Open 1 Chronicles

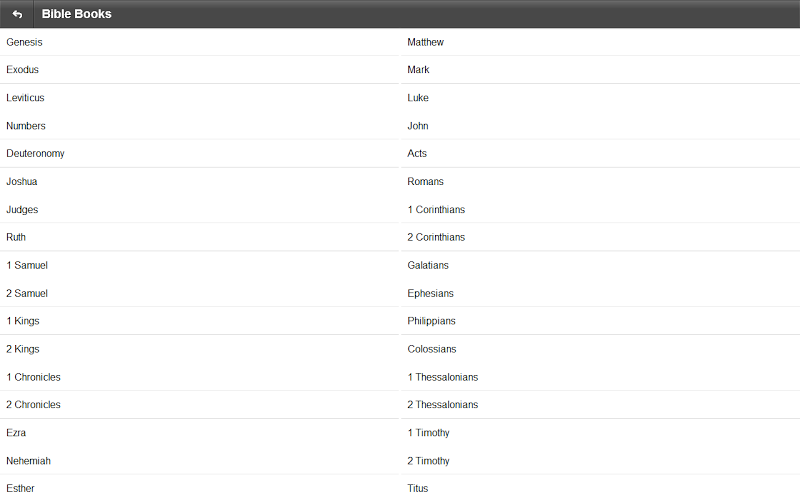34,377
